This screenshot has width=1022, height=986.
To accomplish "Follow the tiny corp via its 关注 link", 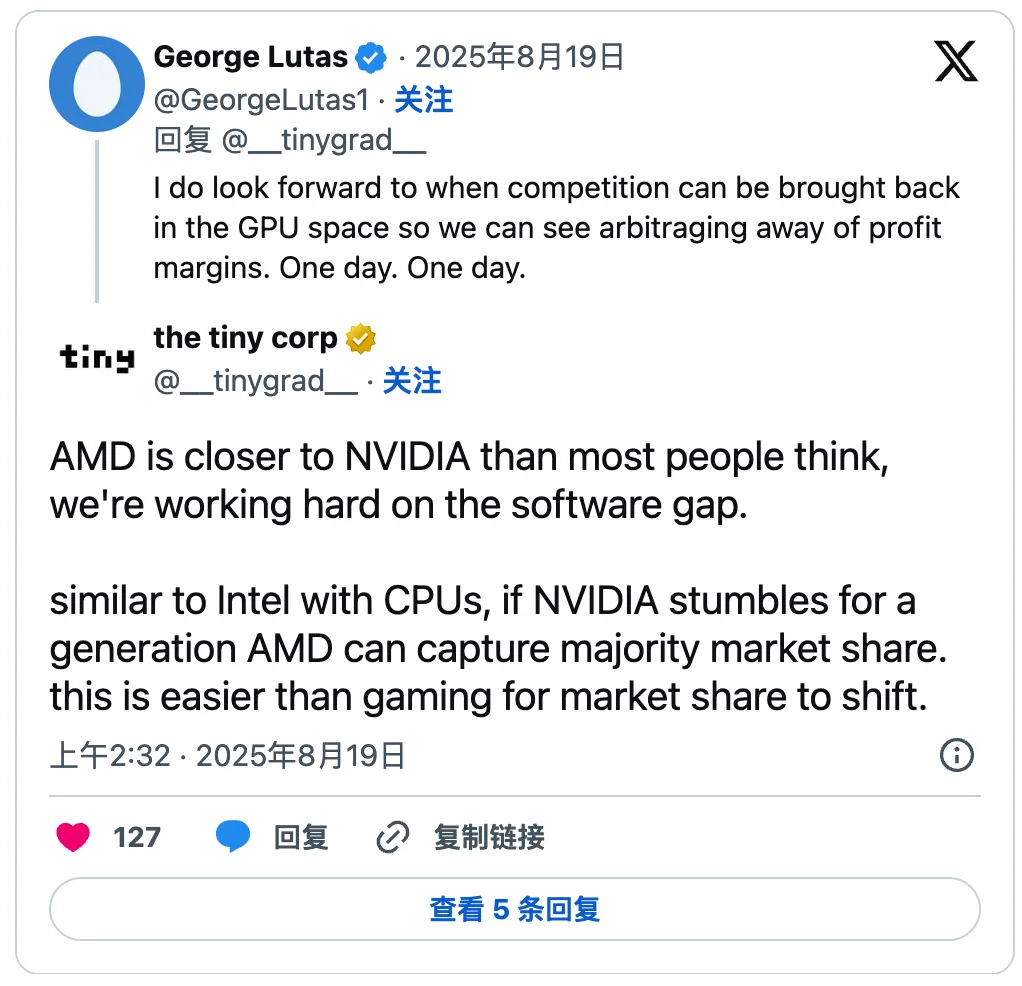I will pos(411,381).
